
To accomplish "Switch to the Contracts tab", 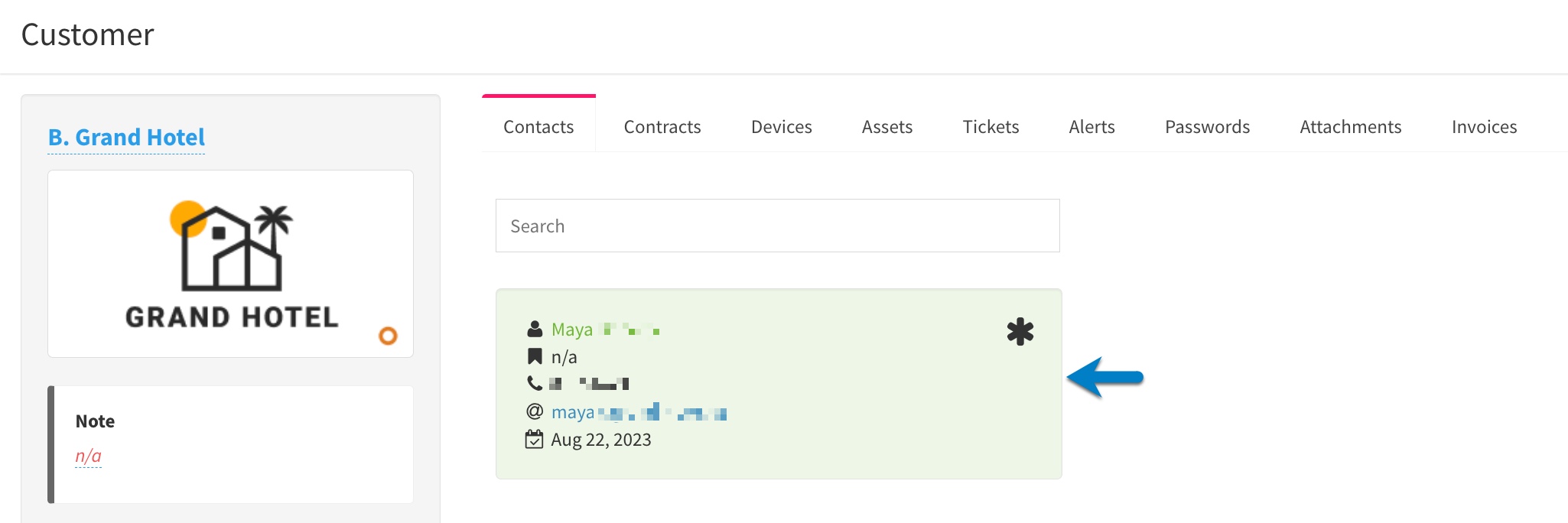I will click(662, 127).
